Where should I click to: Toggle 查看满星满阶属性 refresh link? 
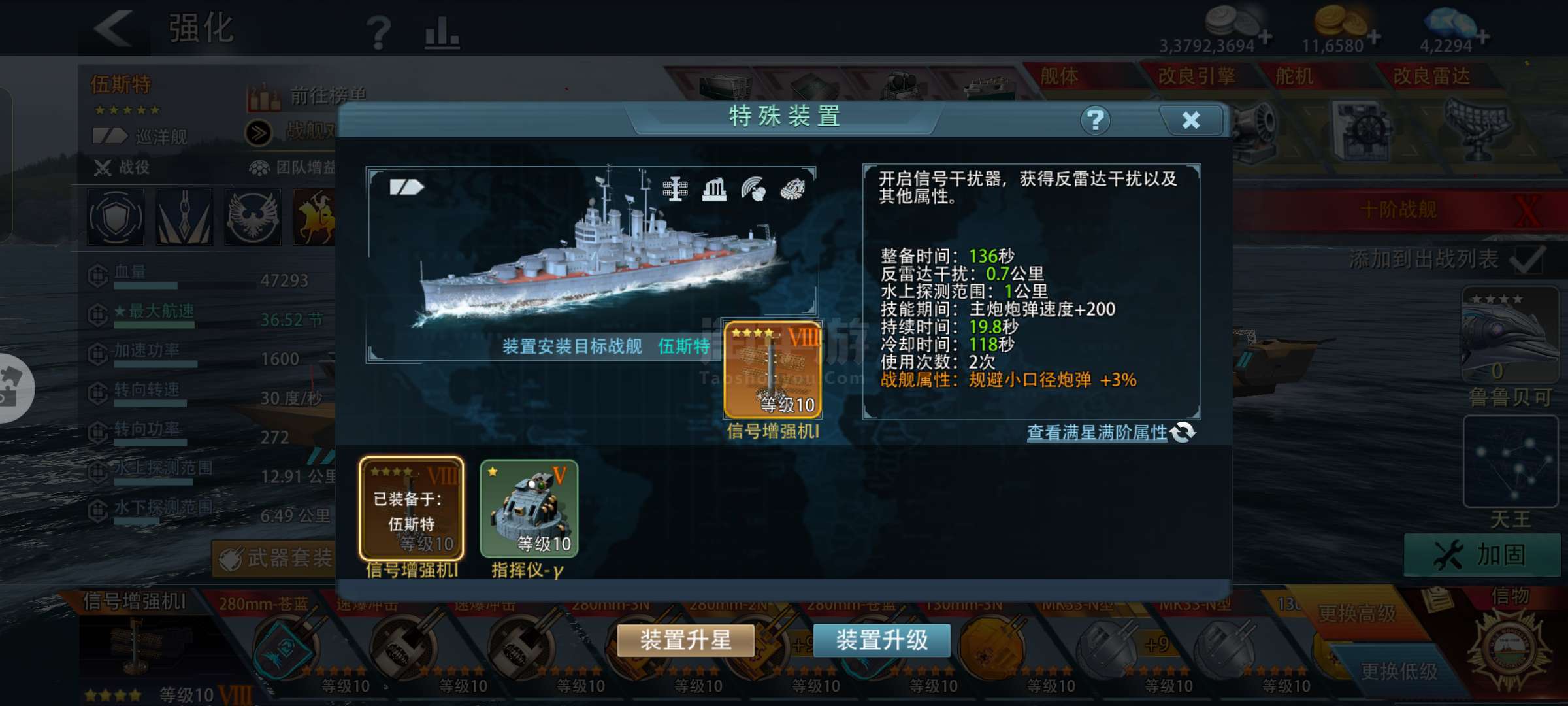click(1111, 432)
